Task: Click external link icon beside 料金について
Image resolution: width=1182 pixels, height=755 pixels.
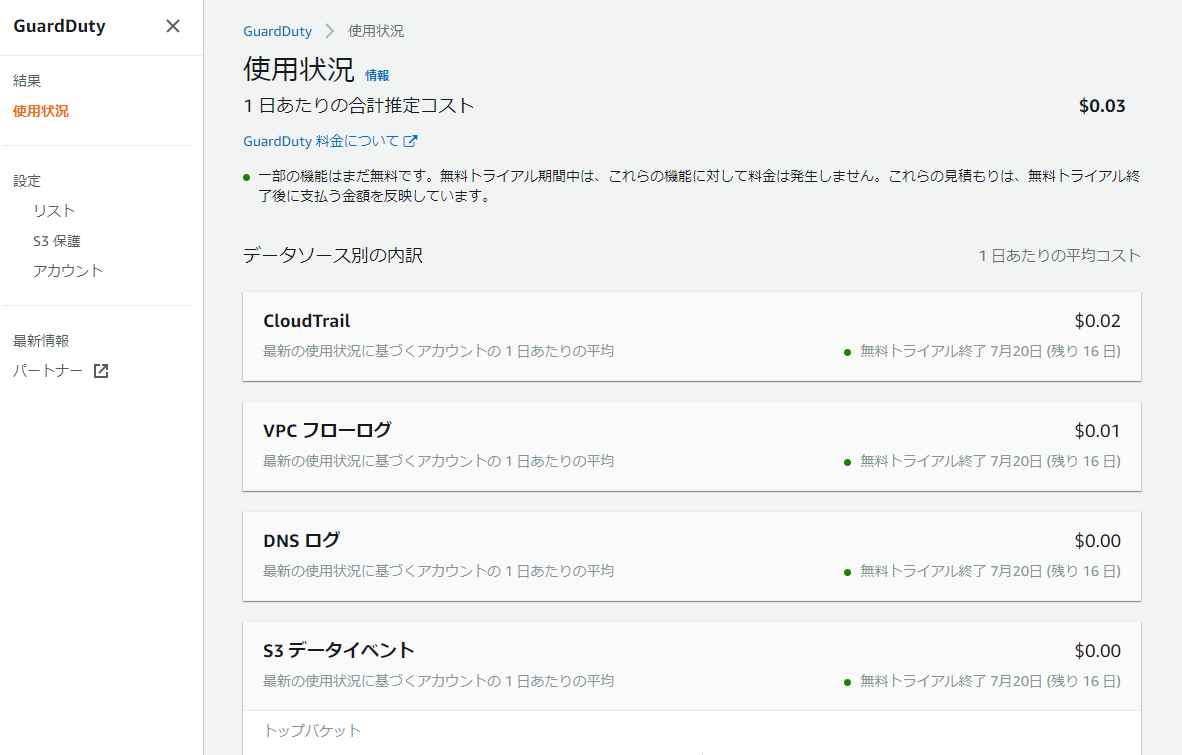Action: point(410,141)
